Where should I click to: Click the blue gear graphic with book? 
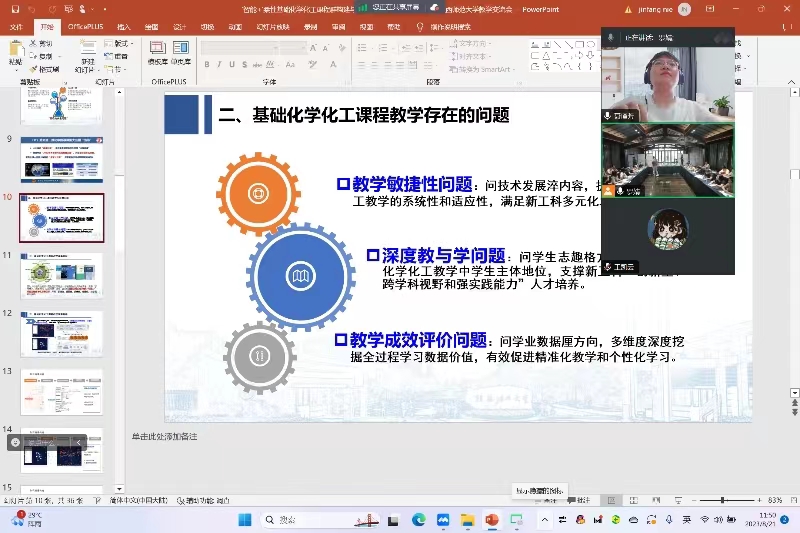click(x=300, y=275)
